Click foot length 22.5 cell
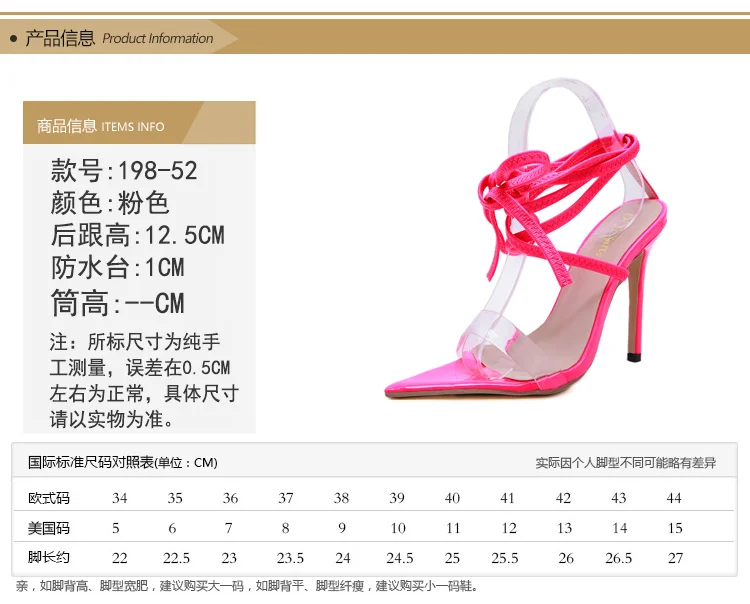The width and height of the screenshot is (750, 604). point(176,558)
